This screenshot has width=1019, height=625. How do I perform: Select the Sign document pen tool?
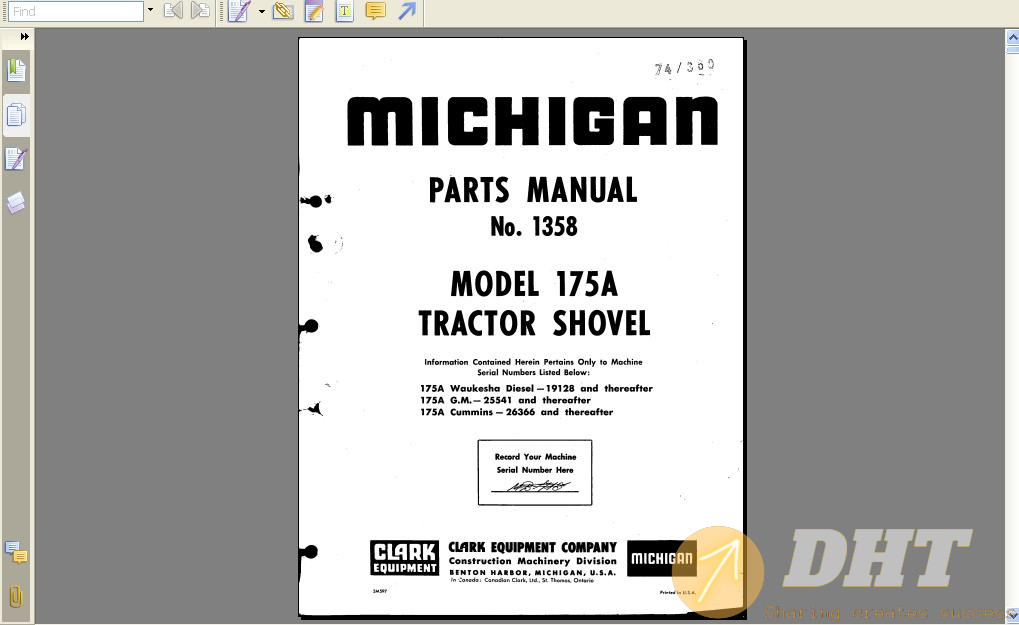click(239, 11)
